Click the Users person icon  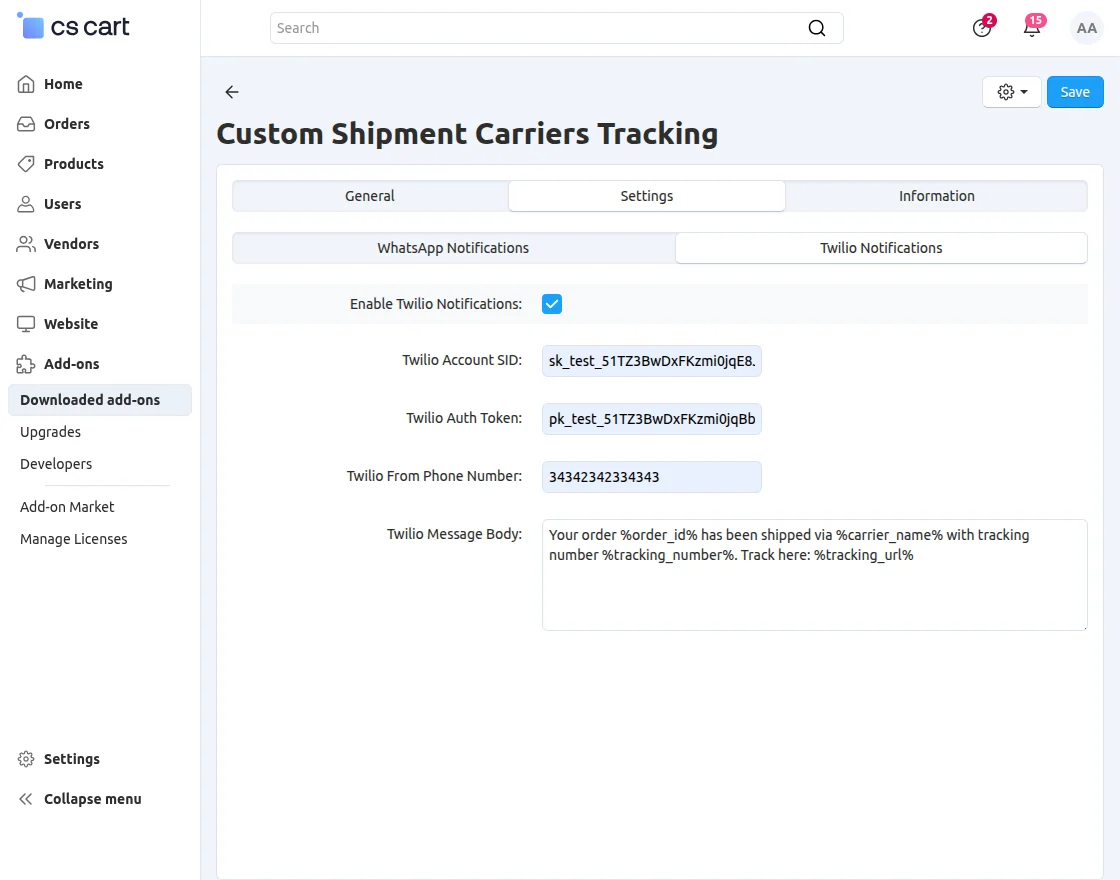click(x=26, y=204)
